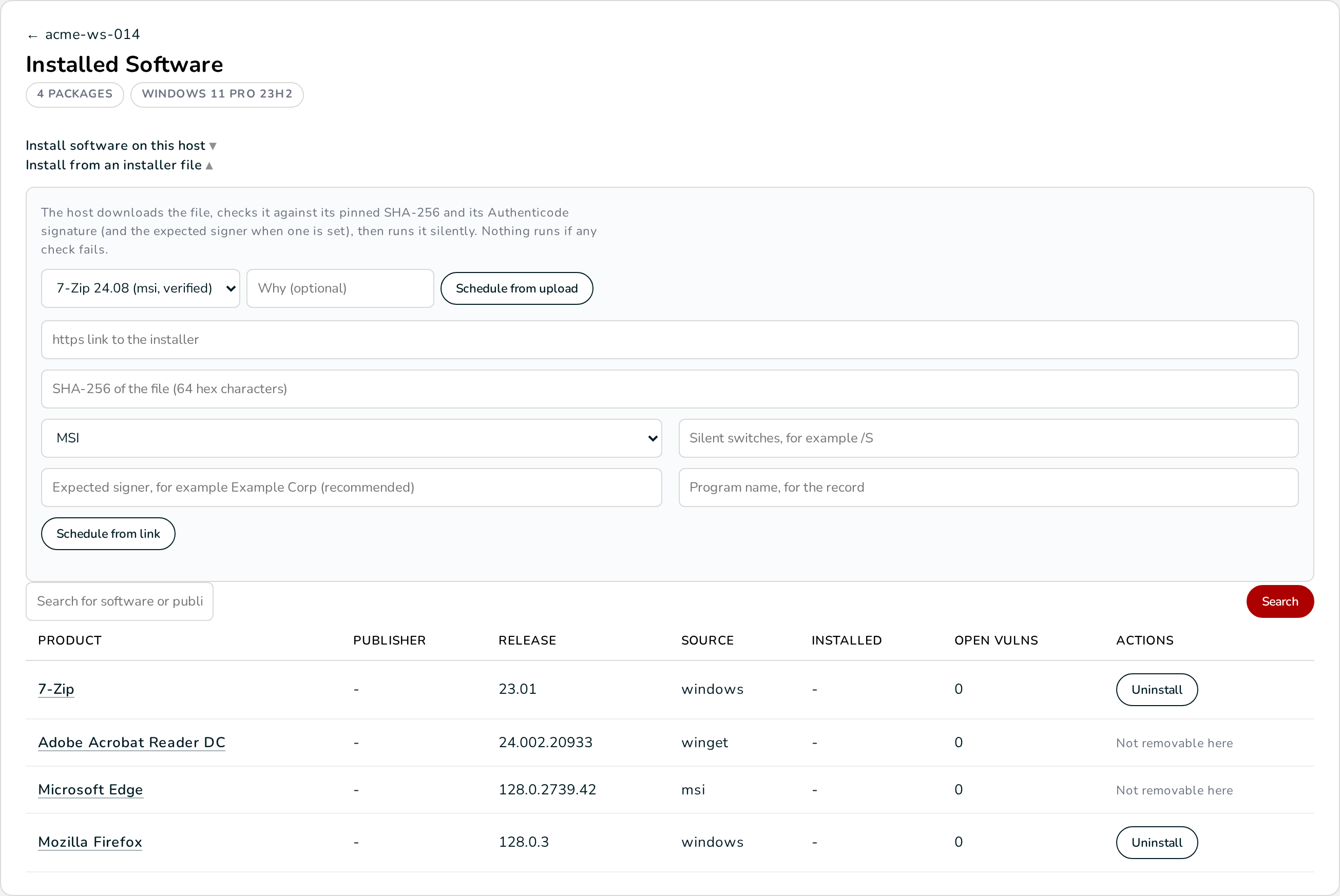
Task: Click the PUBLISHER column header
Action: pos(389,640)
